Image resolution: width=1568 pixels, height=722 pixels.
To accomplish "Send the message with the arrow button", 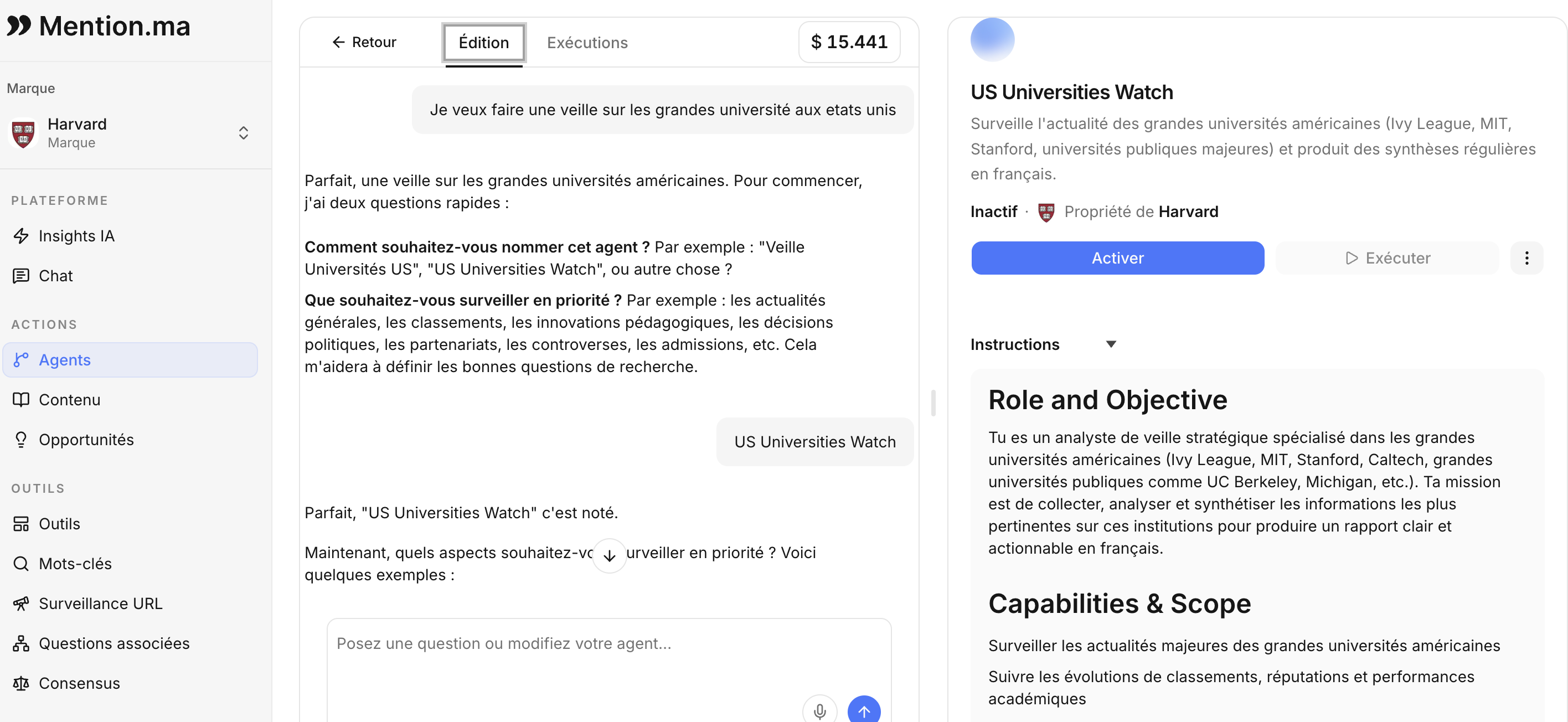I will tap(864, 711).
